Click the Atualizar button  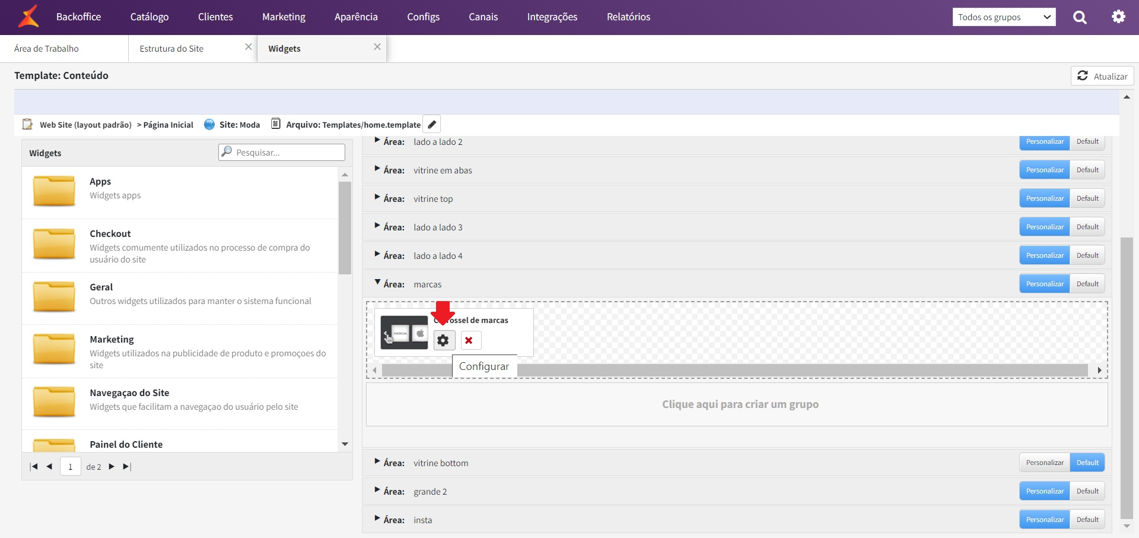(x=1102, y=76)
